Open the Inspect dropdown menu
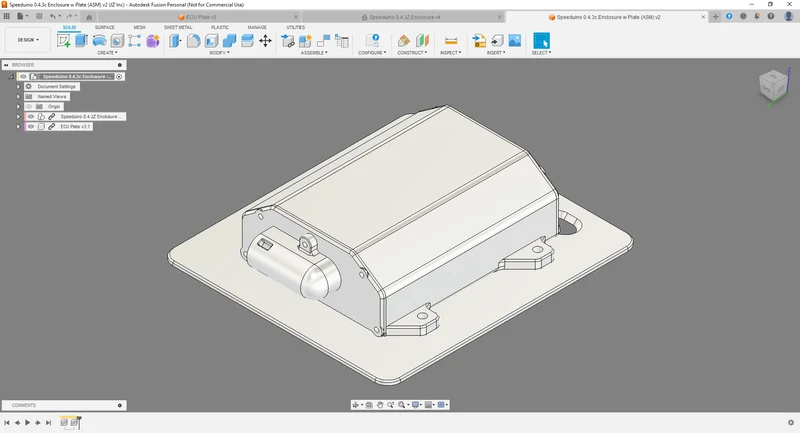The height and width of the screenshot is (433, 800). point(451,53)
